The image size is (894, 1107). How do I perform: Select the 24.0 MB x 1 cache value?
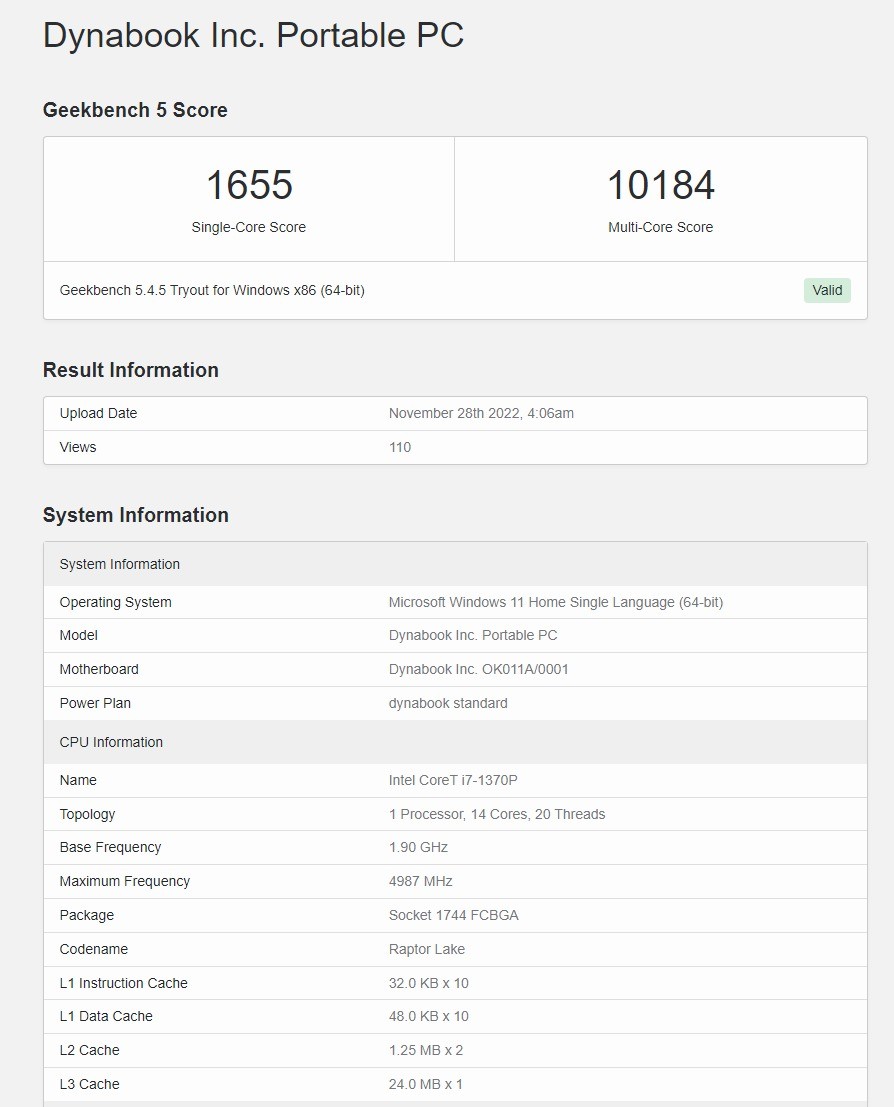click(x=426, y=1084)
